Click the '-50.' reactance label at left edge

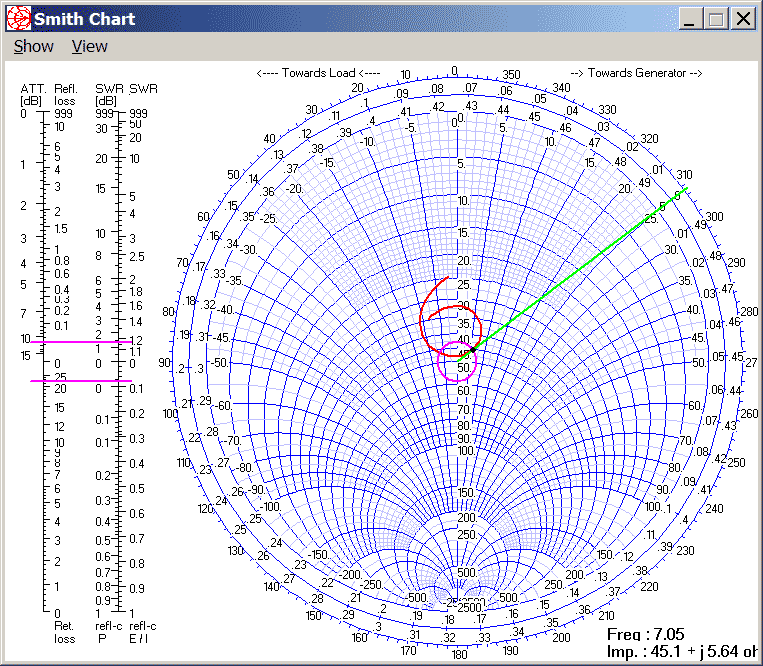click(x=218, y=362)
